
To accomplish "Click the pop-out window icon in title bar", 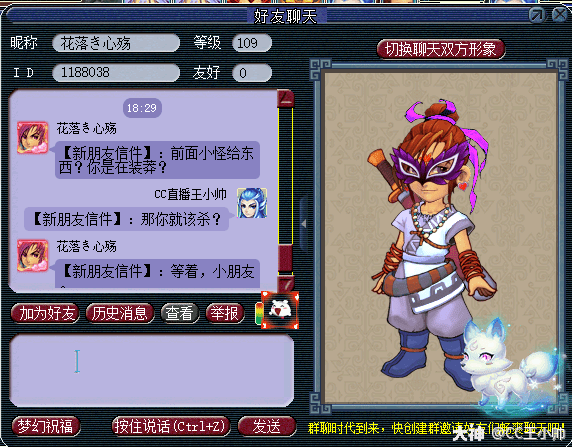I will tap(537, 15).
